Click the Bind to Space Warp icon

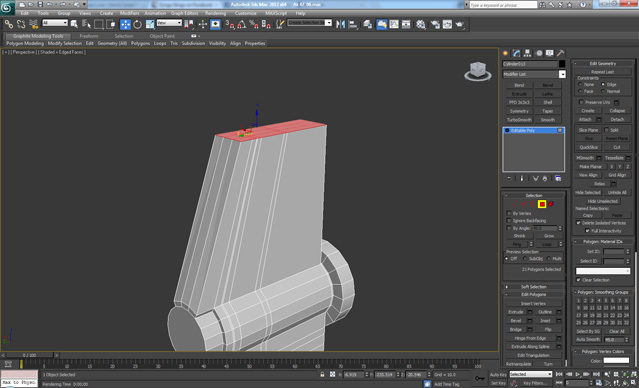coord(34,24)
